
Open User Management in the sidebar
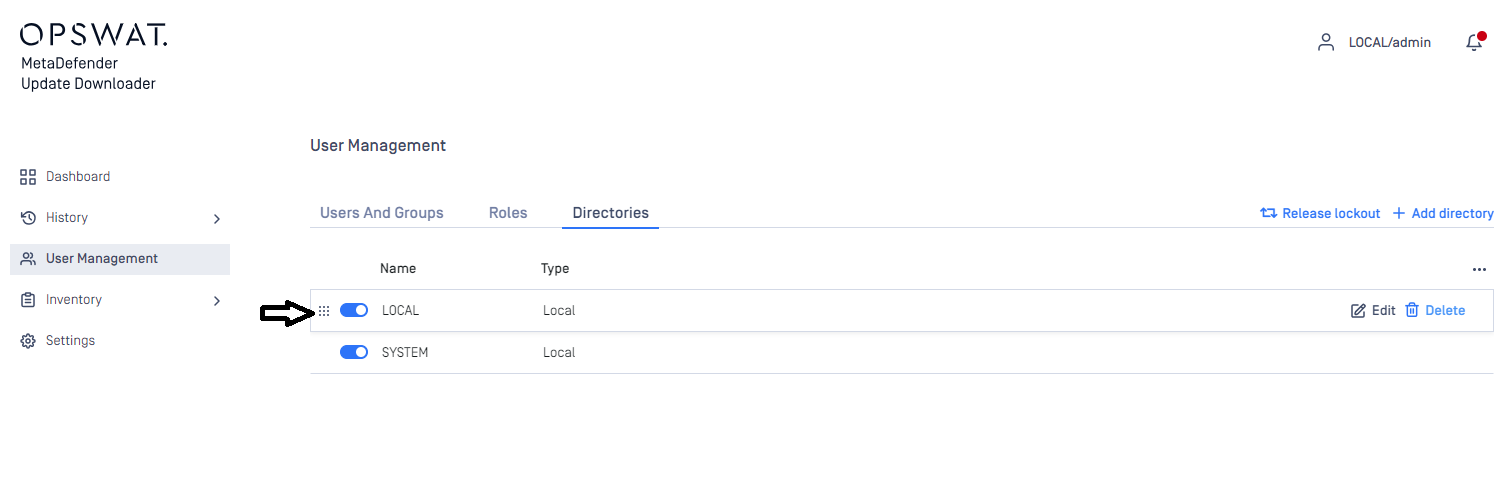(x=120, y=259)
